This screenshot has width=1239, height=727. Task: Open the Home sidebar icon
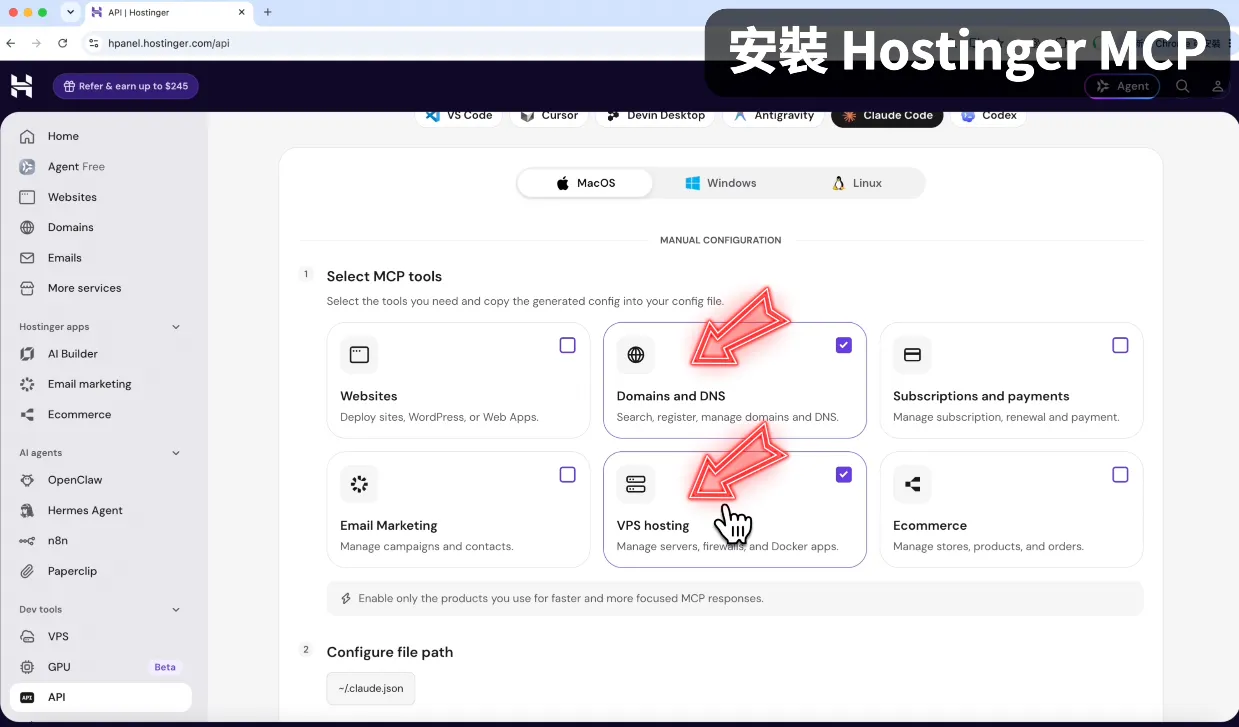[x=27, y=136]
